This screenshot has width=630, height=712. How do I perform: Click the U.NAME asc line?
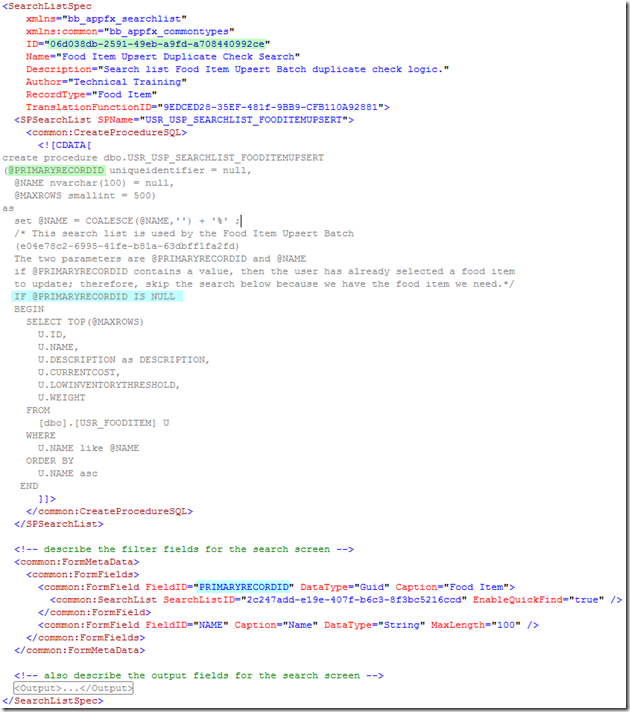[67, 474]
